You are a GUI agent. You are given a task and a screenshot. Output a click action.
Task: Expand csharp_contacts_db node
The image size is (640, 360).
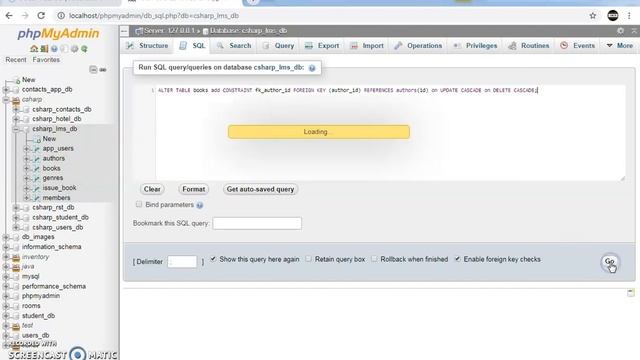[16, 109]
